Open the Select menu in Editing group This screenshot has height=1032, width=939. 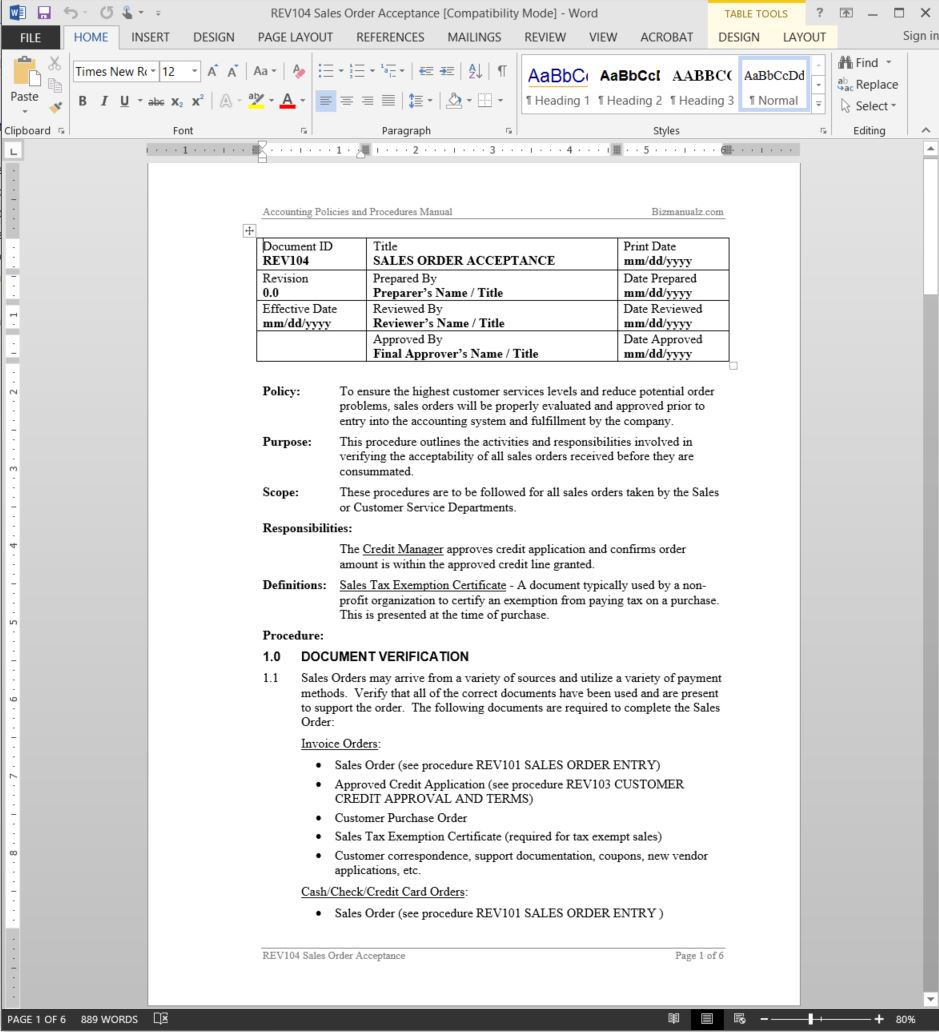click(x=866, y=106)
